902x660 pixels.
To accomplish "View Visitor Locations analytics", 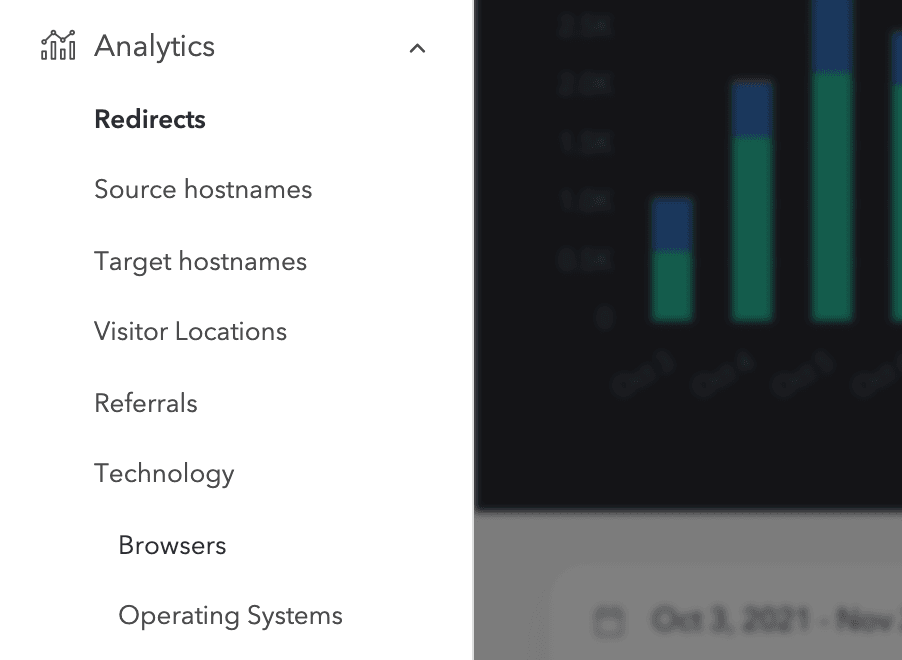I will pyautogui.click(x=190, y=332).
